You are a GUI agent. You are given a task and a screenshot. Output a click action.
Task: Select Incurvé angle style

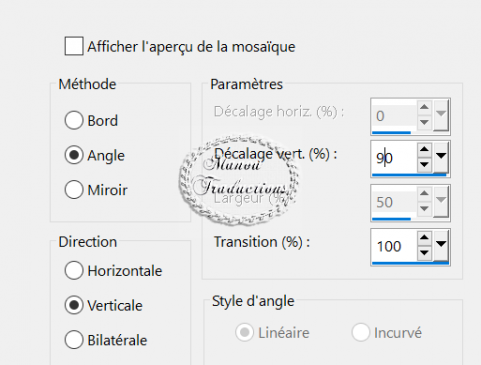(x=360, y=332)
